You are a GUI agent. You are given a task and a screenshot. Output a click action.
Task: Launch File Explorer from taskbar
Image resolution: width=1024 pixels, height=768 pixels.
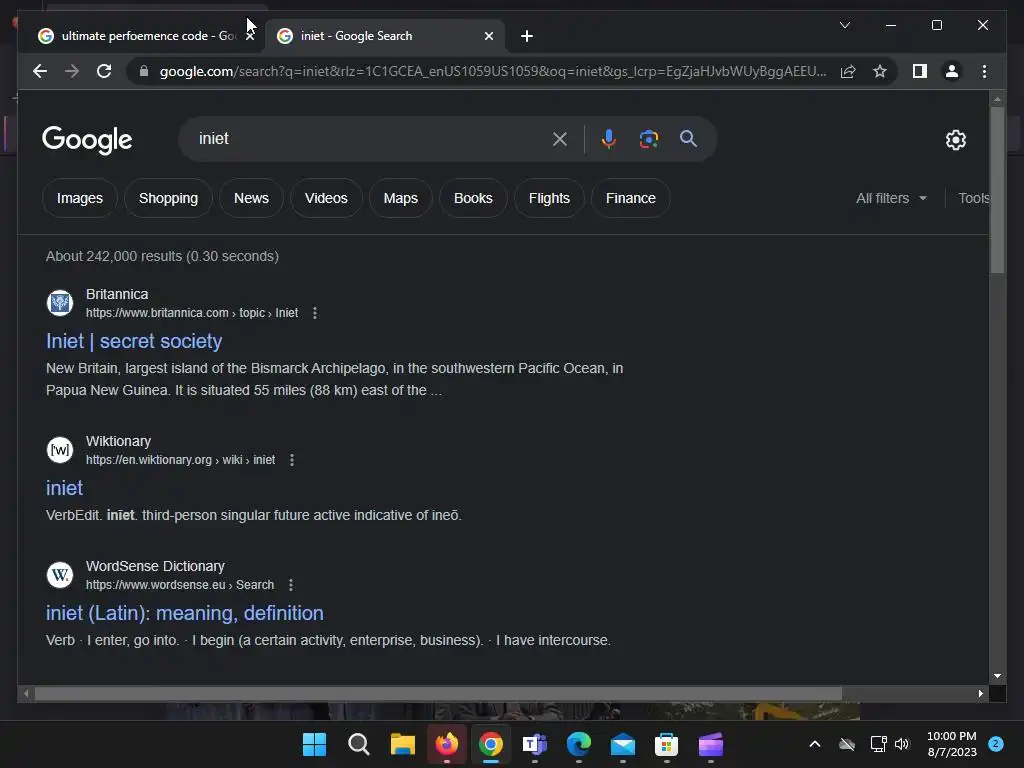(402, 744)
